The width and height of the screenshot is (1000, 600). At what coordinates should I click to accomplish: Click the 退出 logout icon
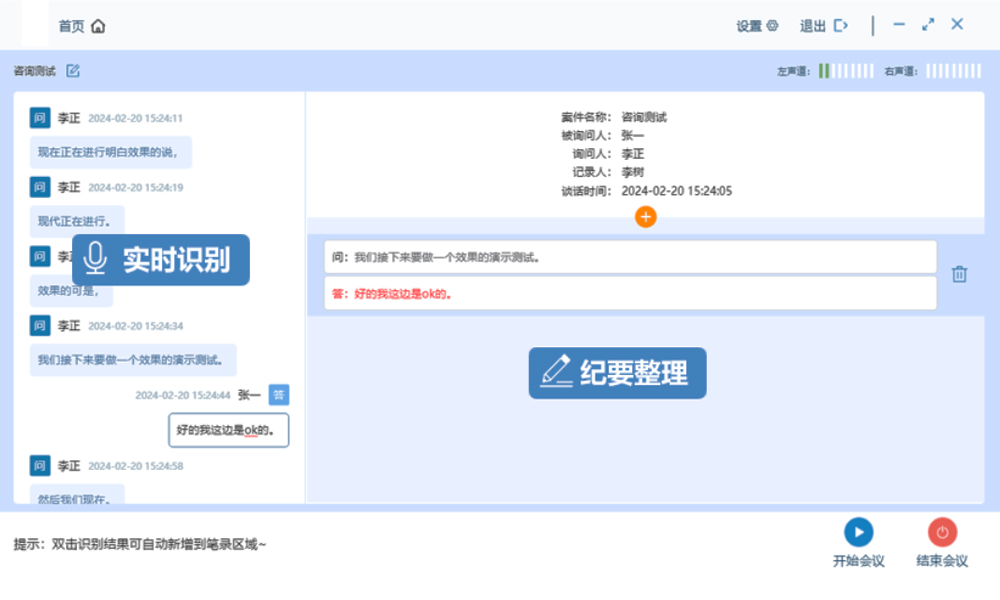841,26
